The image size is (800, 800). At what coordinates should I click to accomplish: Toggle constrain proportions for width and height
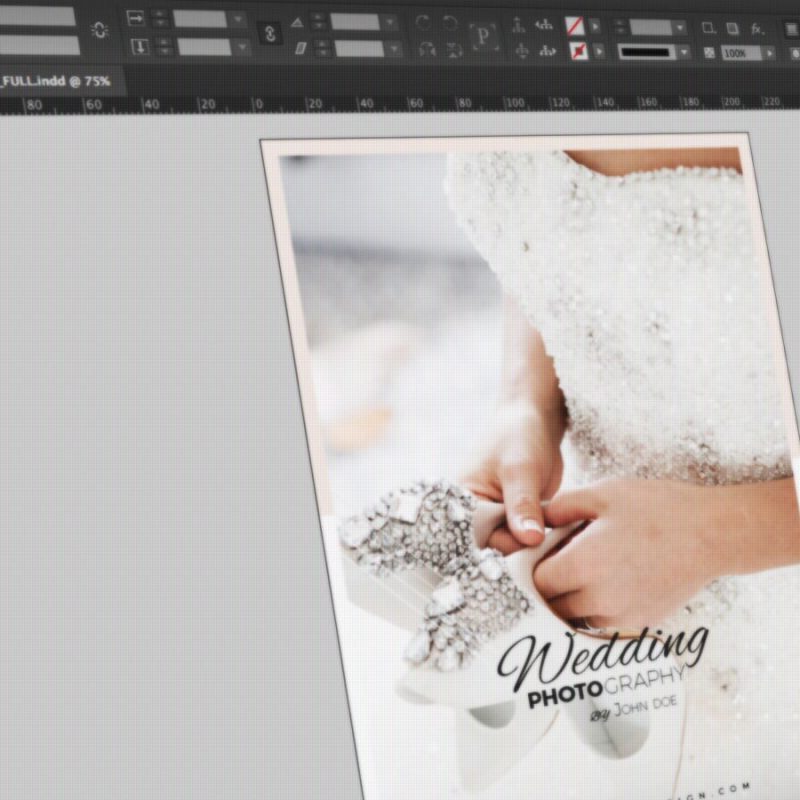99,31
